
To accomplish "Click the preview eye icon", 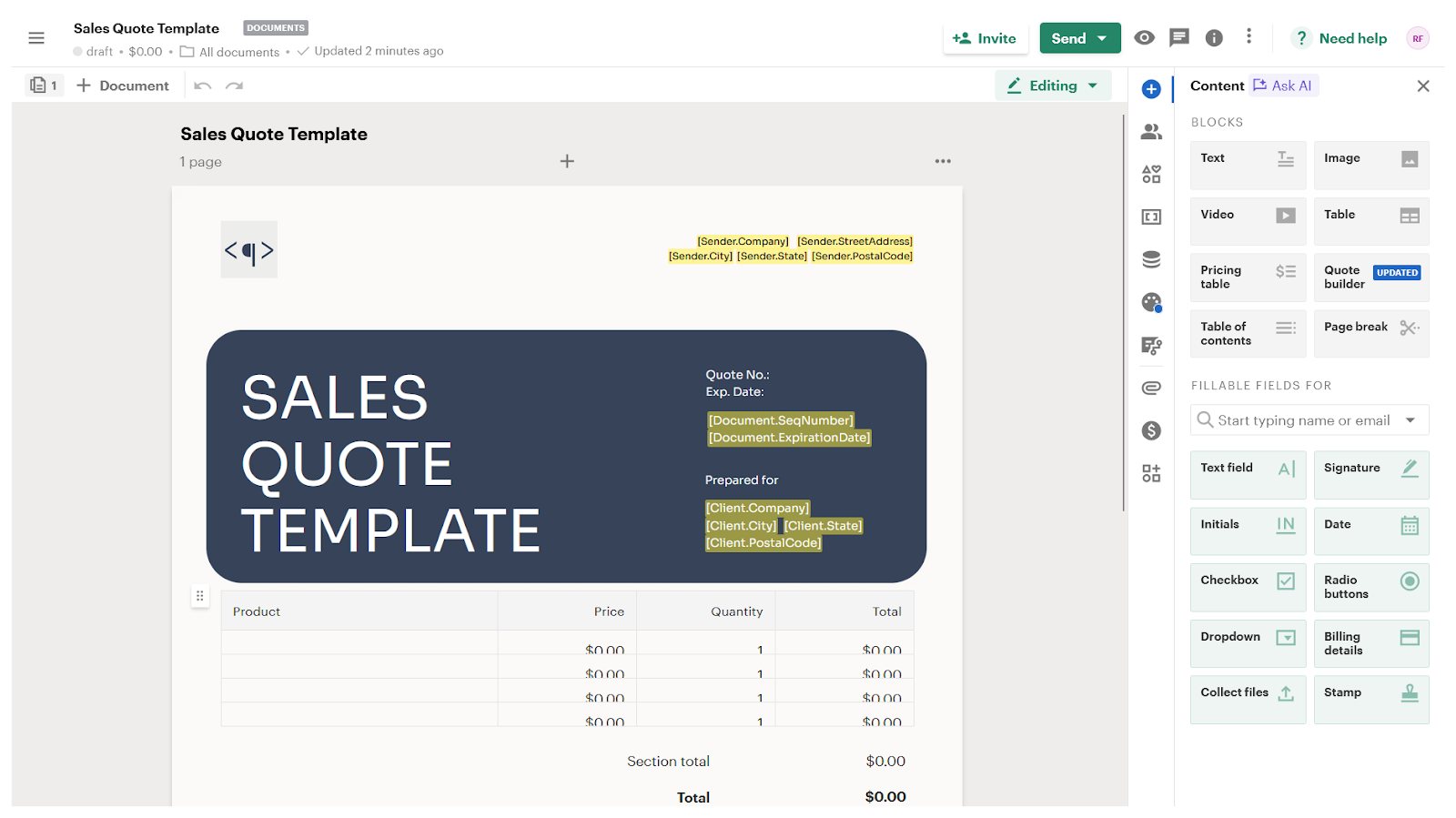I will pos(1145,37).
